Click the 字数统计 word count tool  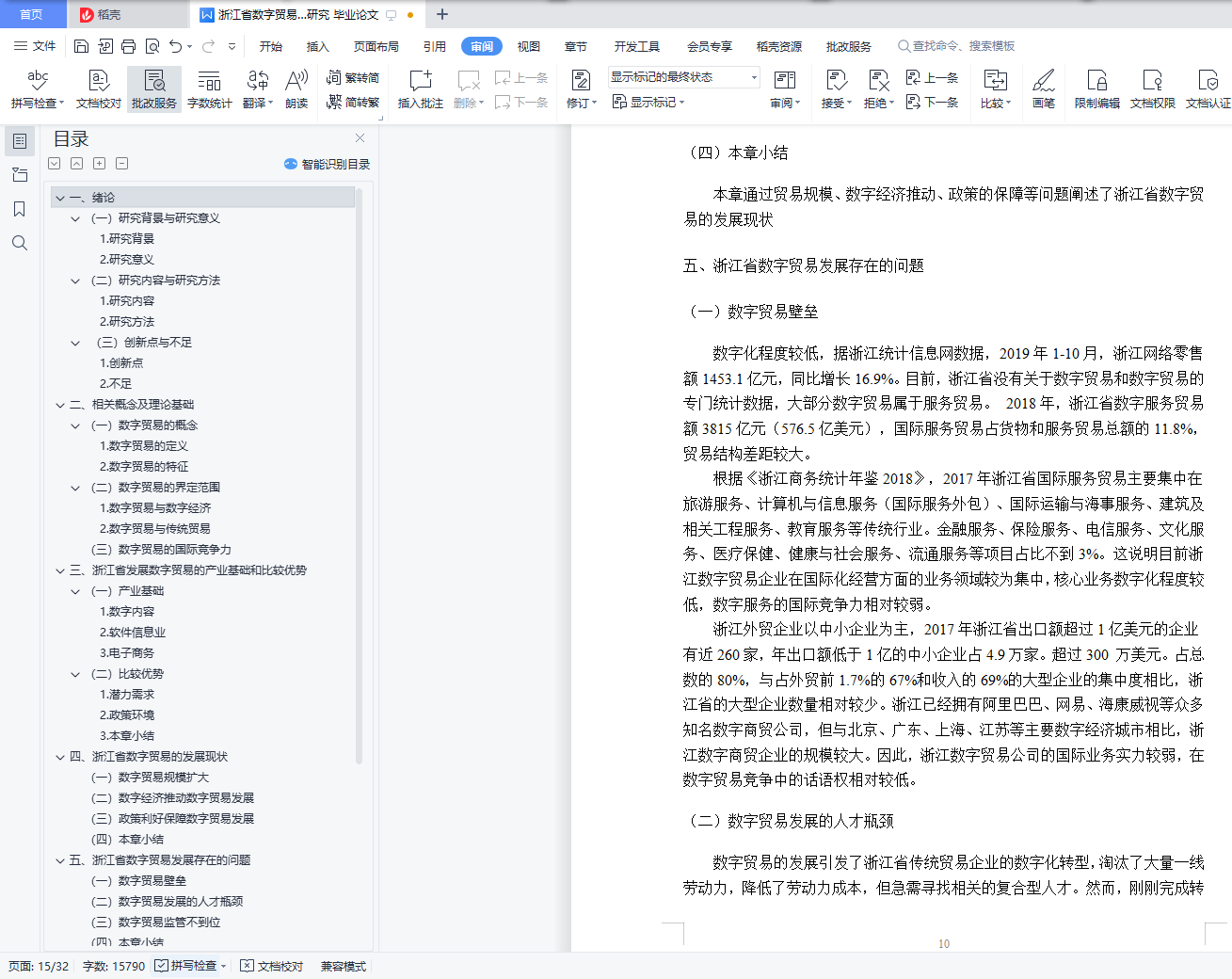[209, 89]
